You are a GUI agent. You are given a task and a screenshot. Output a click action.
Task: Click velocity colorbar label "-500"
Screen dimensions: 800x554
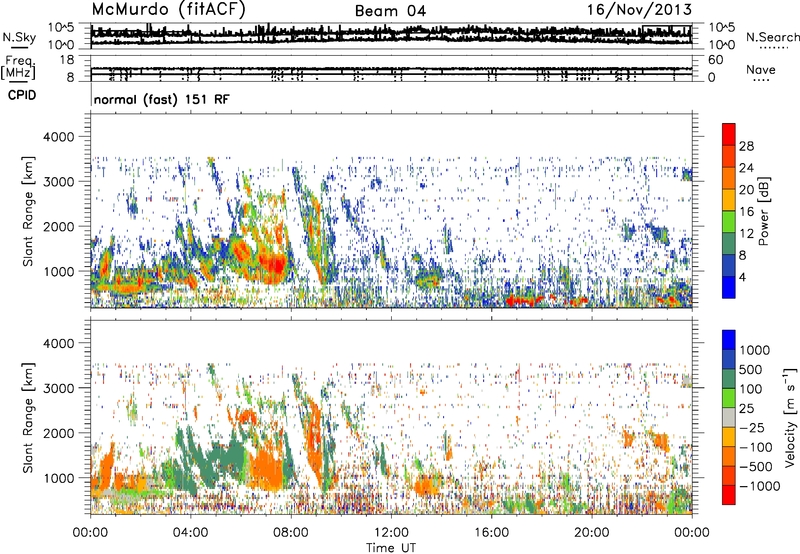[x=757, y=467]
